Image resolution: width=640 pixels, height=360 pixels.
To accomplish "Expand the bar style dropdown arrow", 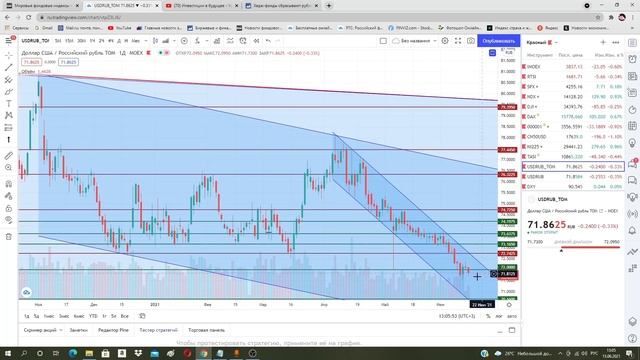I will click(174, 41).
